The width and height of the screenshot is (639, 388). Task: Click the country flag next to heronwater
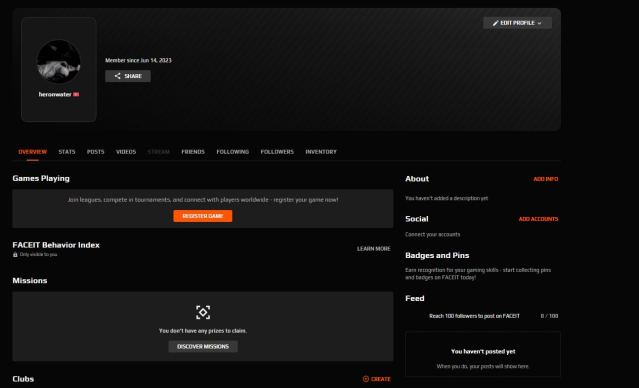tap(76, 95)
